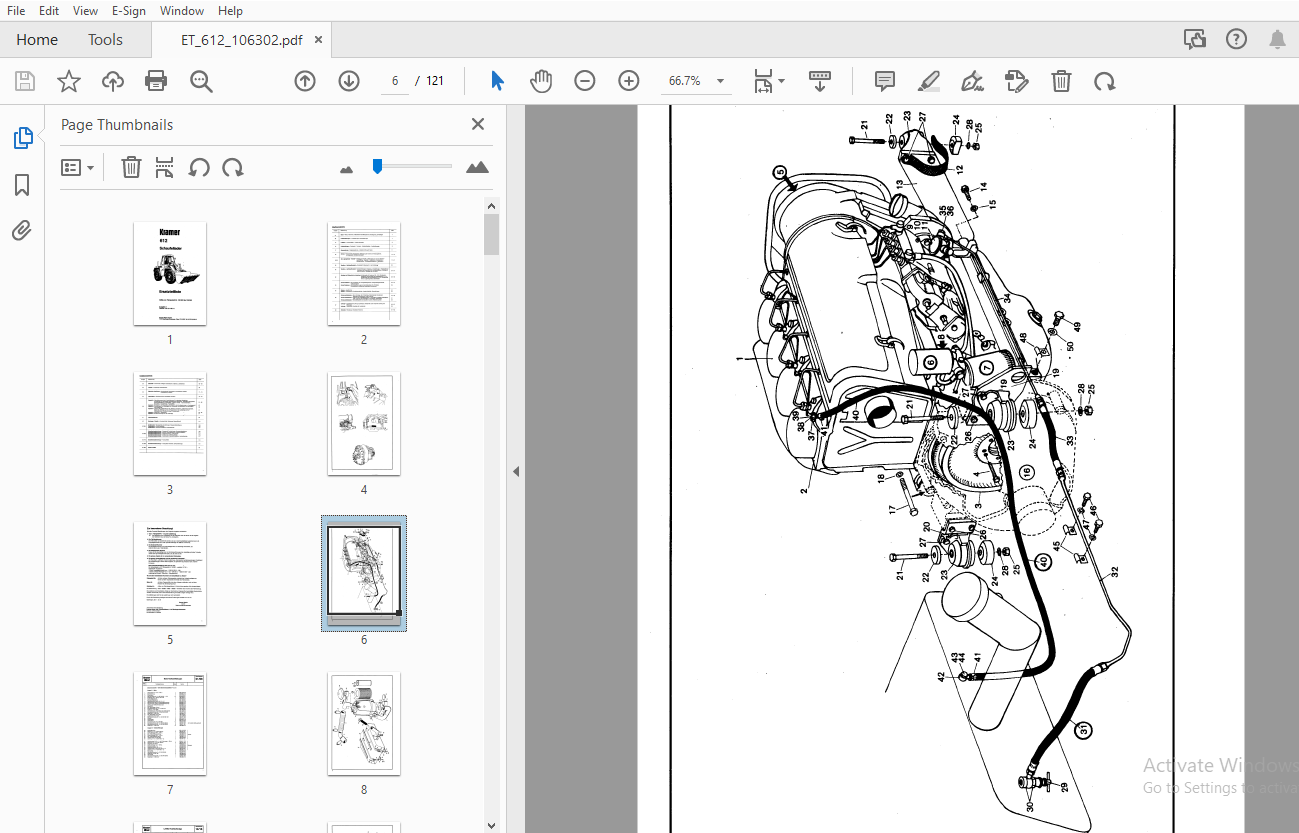Click enlarge thumbnail size mountain icon
Screen dimensions: 1299x833
[478, 167]
